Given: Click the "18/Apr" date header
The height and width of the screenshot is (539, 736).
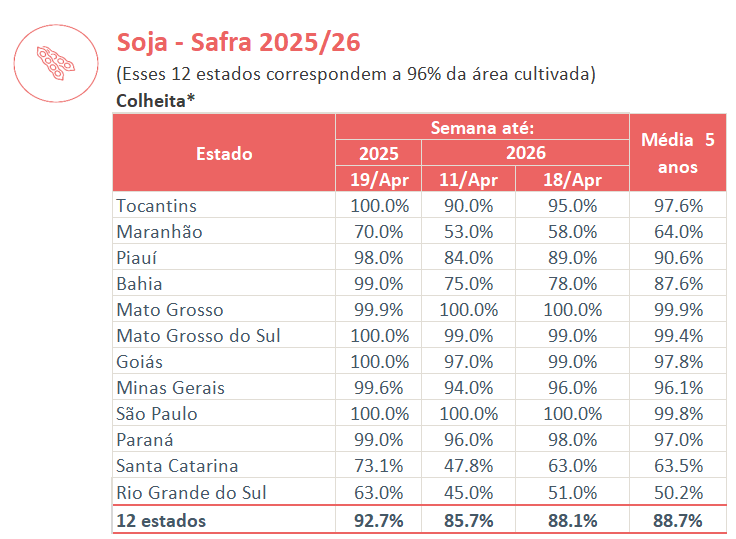Looking at the screenshot, I should (x=572, y=179).
